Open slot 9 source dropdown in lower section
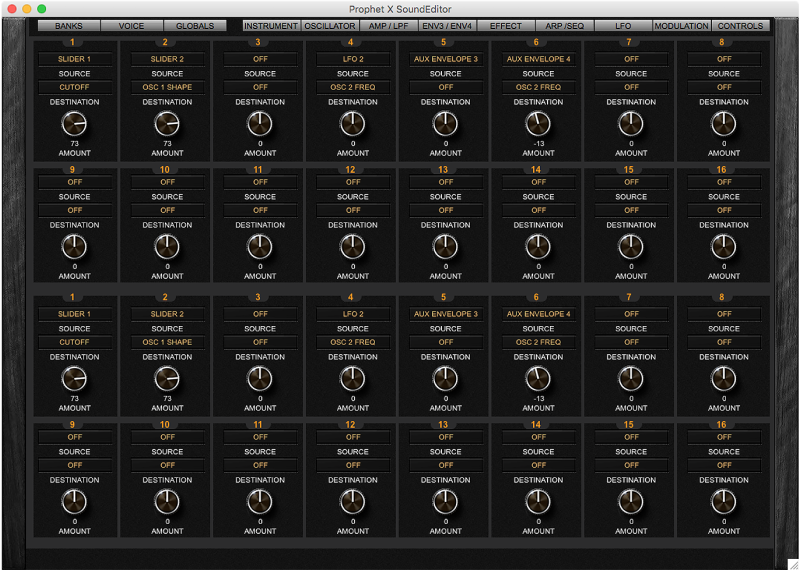Image resolution: width=799 pixels, height=571 pixels. [x=74, y=437]
